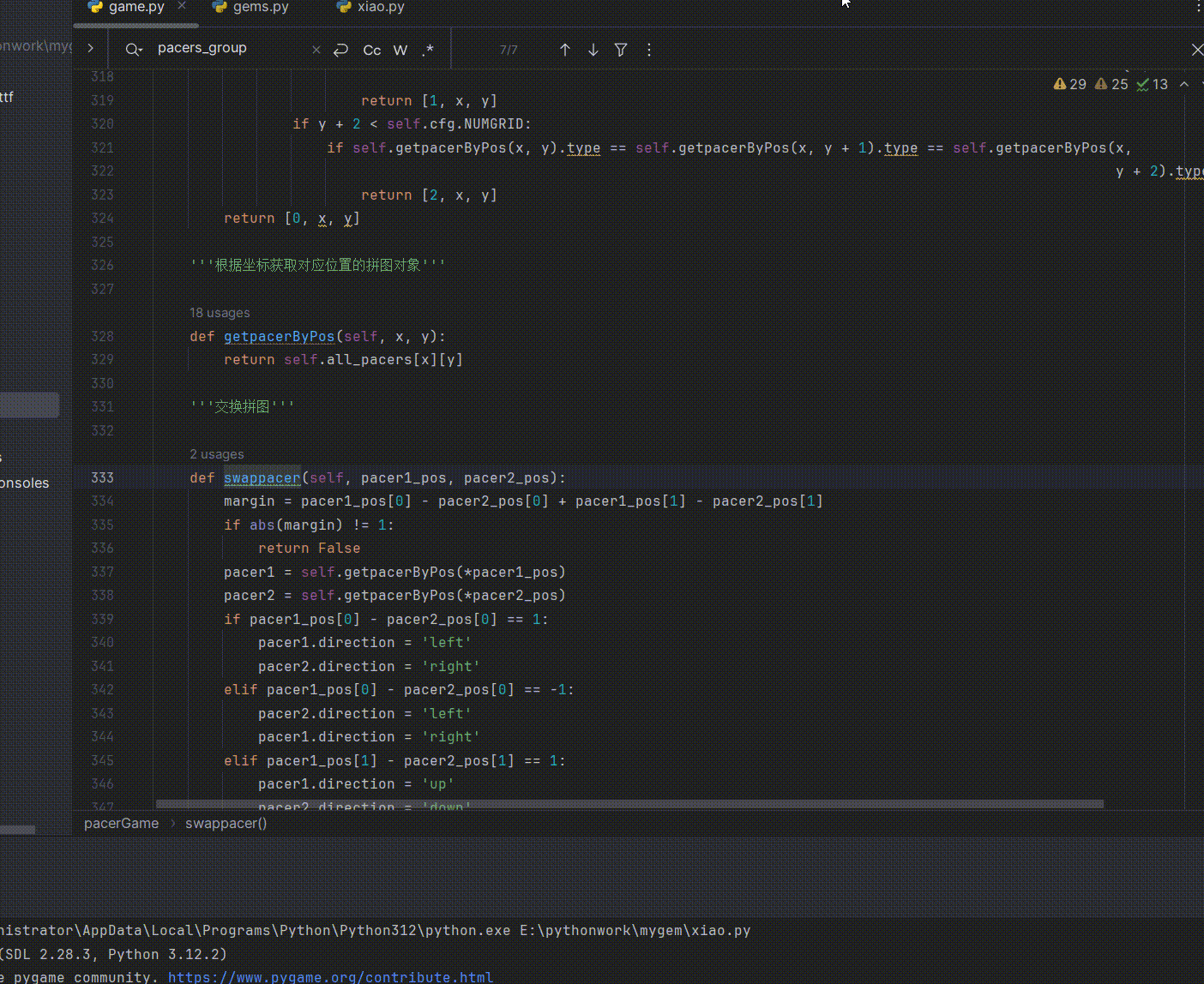Open the search results filter icon
Screen dimensions: 1204x984
tap(621, 50)
